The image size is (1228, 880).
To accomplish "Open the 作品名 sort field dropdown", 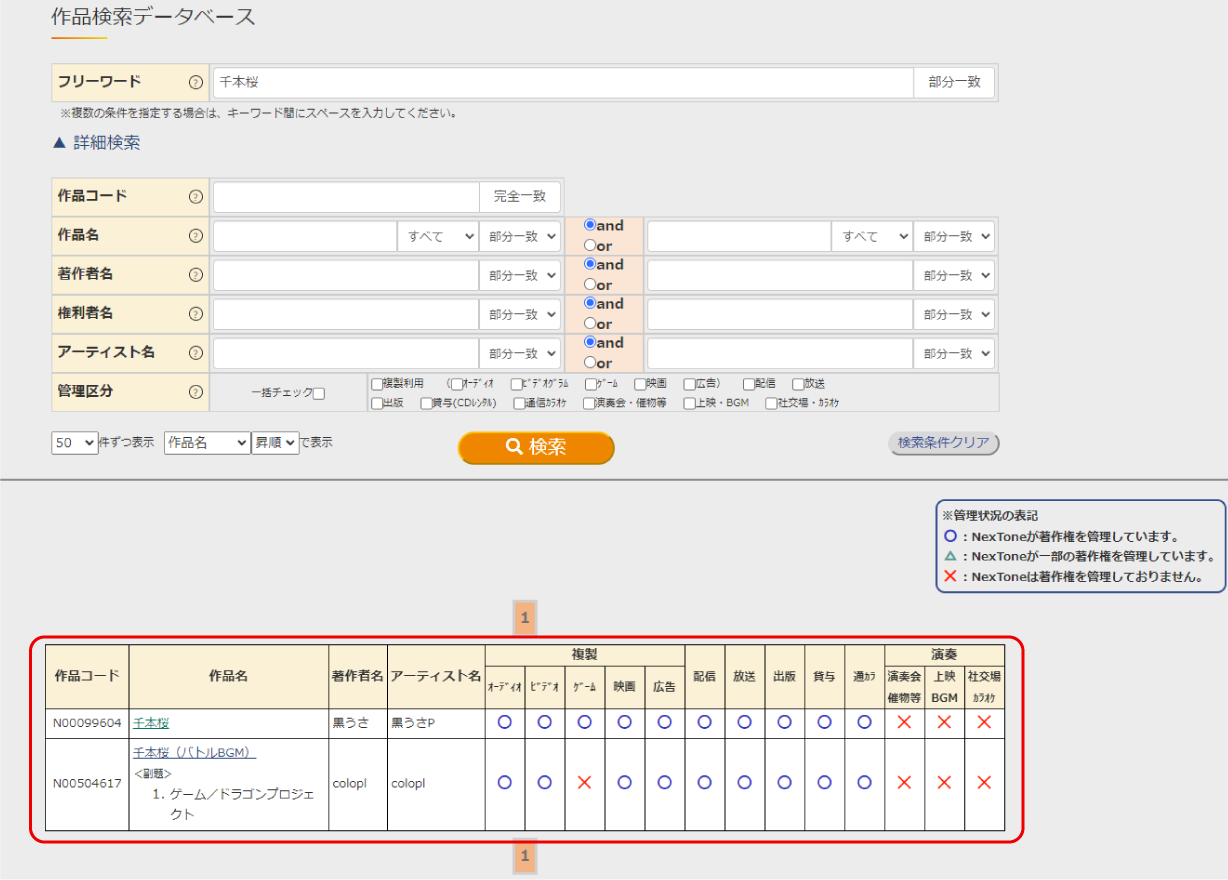I will (207, 442).
